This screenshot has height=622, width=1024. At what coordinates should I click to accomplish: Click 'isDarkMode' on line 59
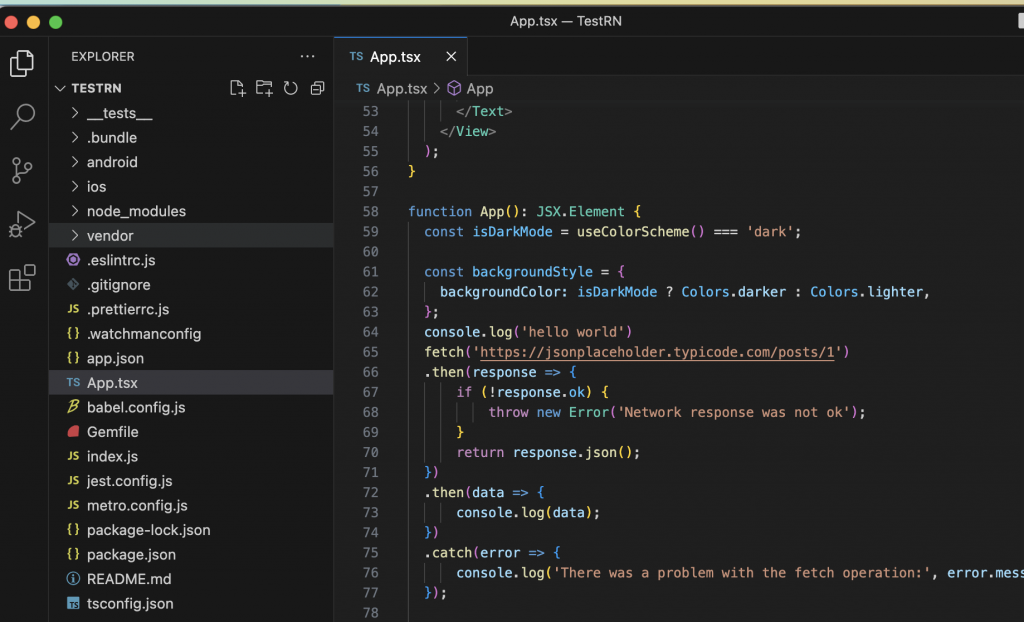[x=512, y=232]
